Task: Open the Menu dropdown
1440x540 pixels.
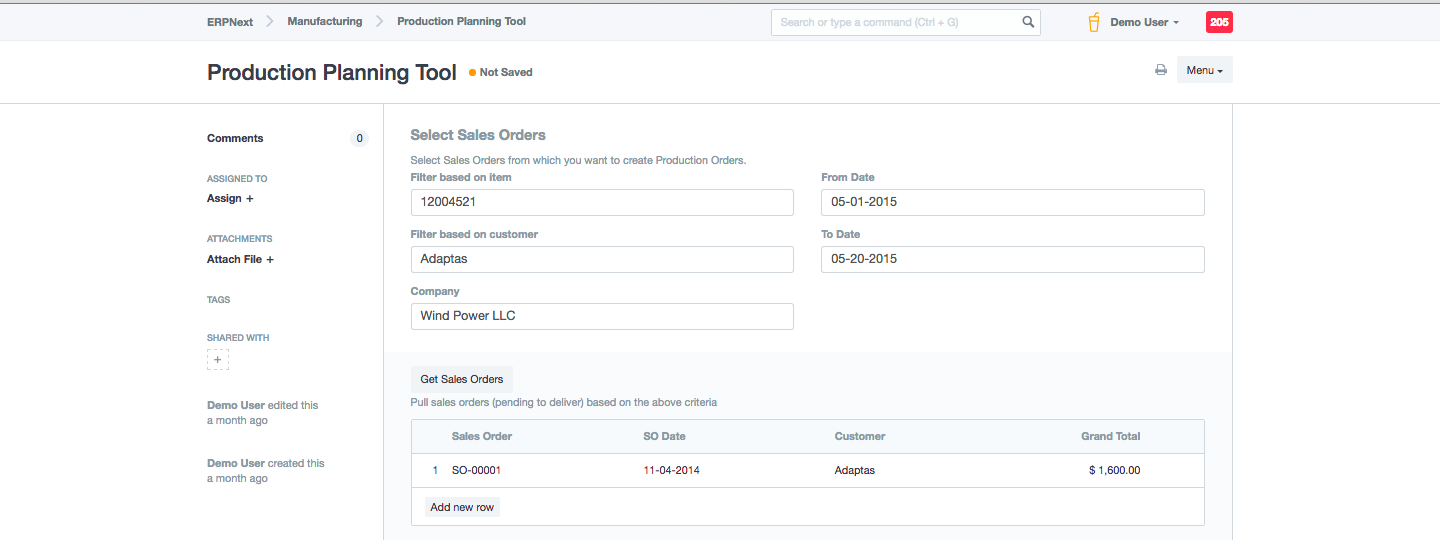Action: [x=1204, y=70]
